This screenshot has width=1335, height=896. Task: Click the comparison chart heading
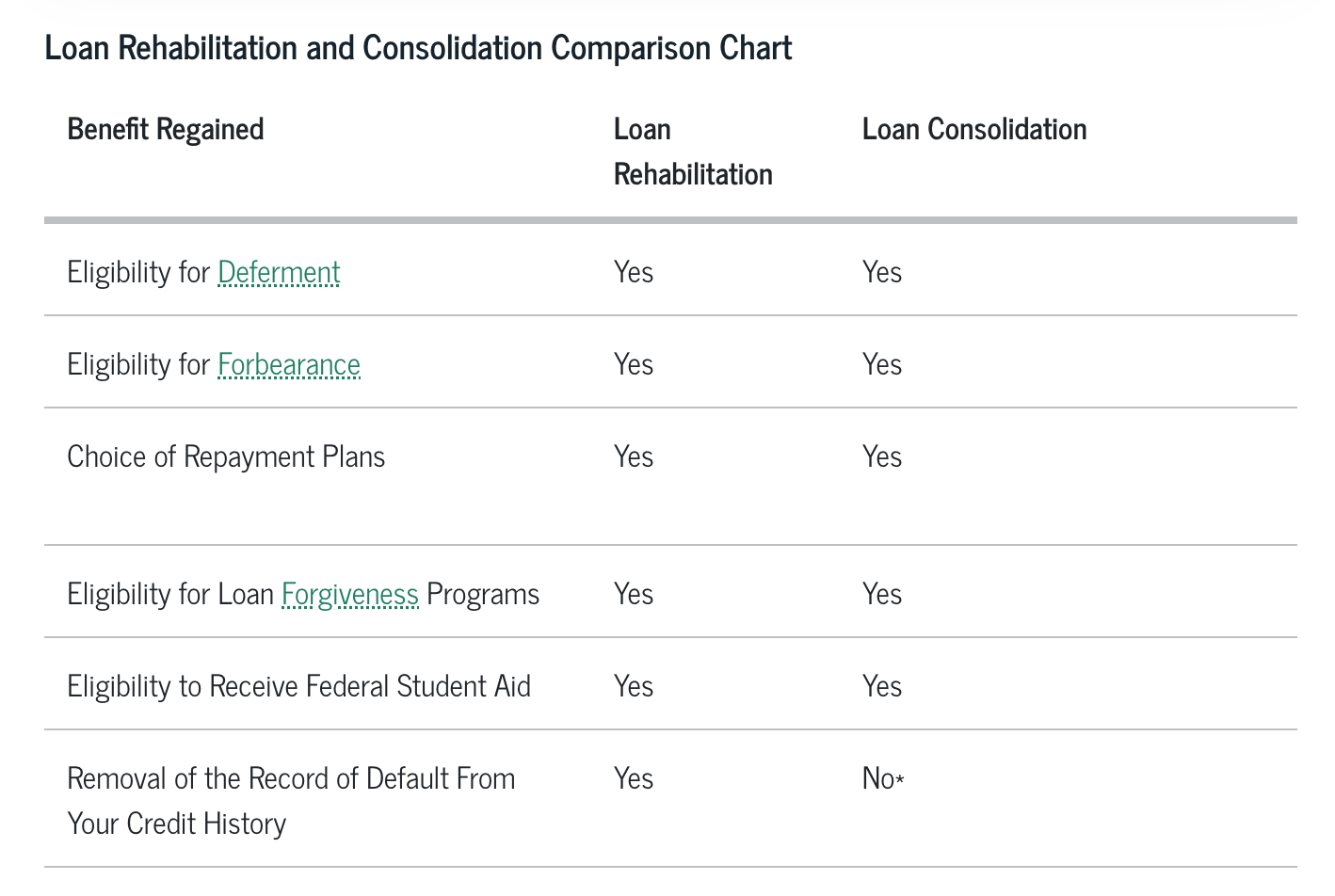click(418, 48)
